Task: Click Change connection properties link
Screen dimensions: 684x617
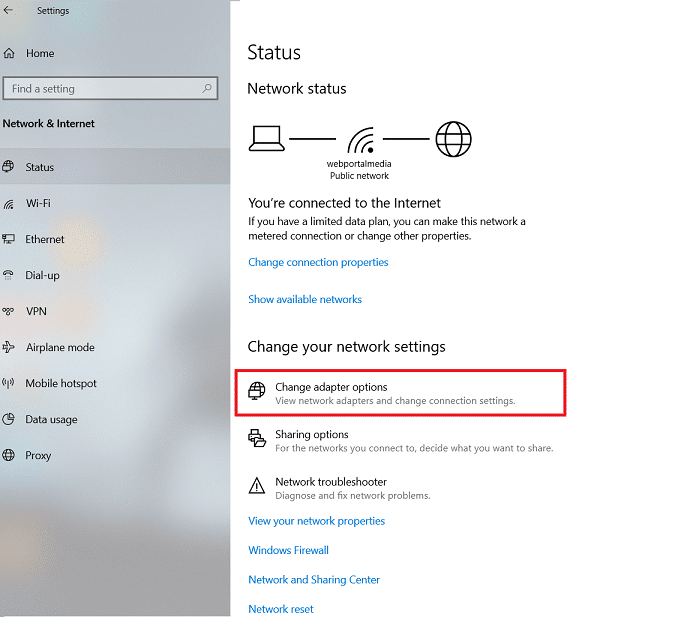Action: tap(318, 262)
